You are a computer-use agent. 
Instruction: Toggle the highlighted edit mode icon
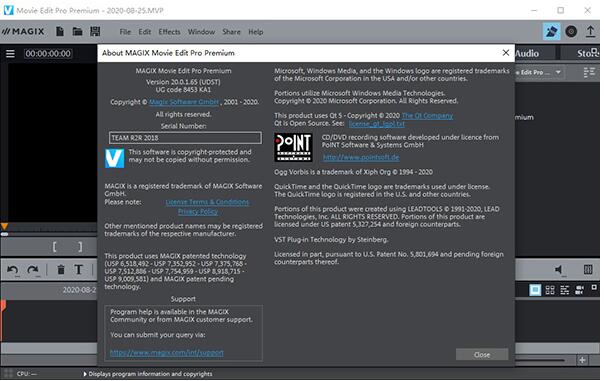click(x=551, y=31)
